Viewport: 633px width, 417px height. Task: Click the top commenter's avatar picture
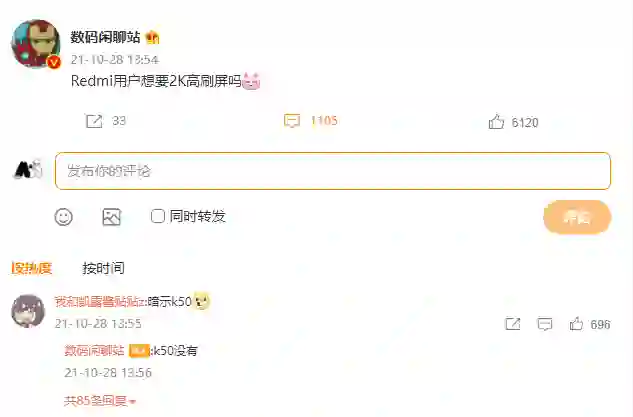click(28, 311)
